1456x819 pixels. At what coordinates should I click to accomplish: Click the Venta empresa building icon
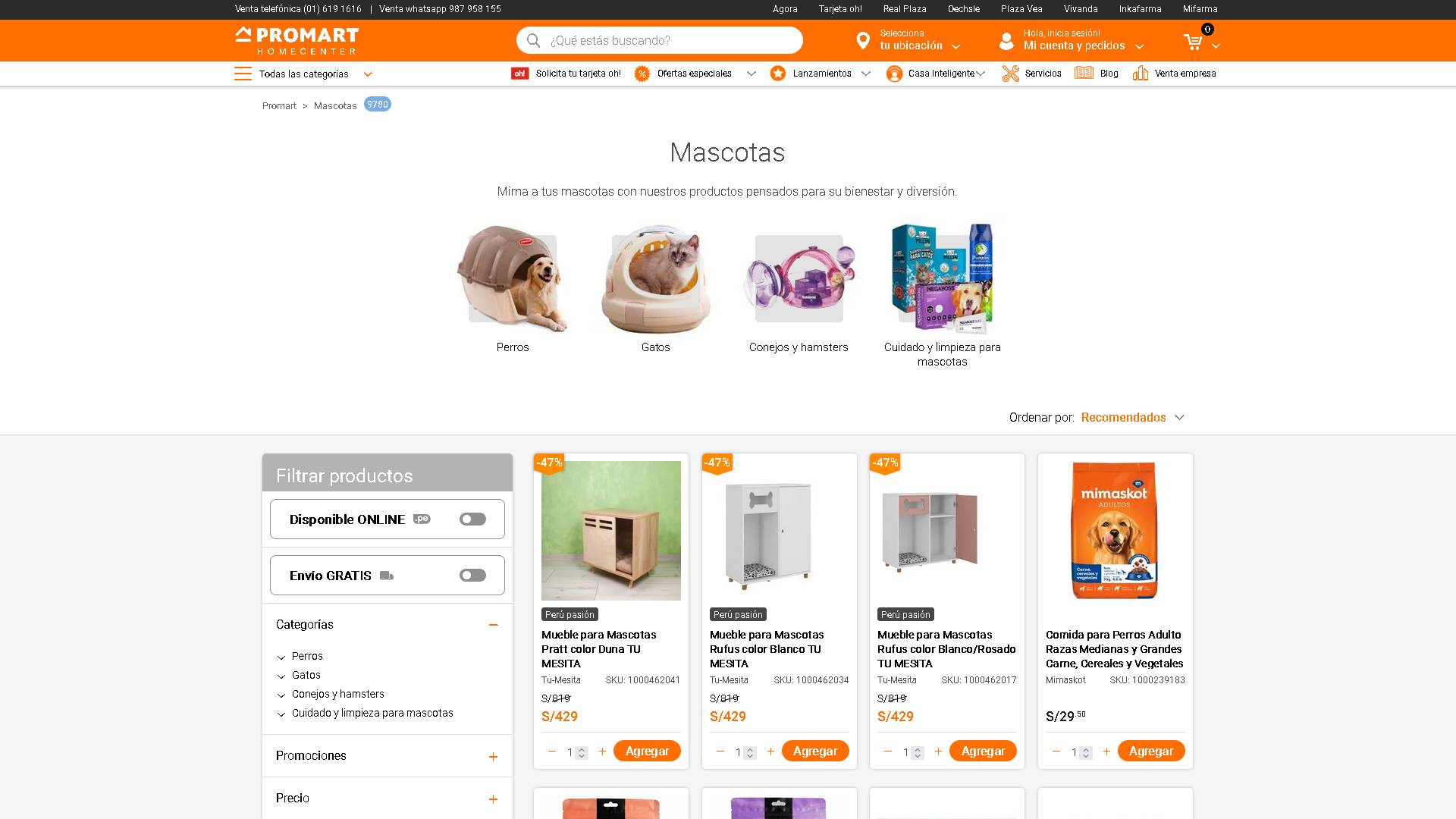tap(1140, 74)
